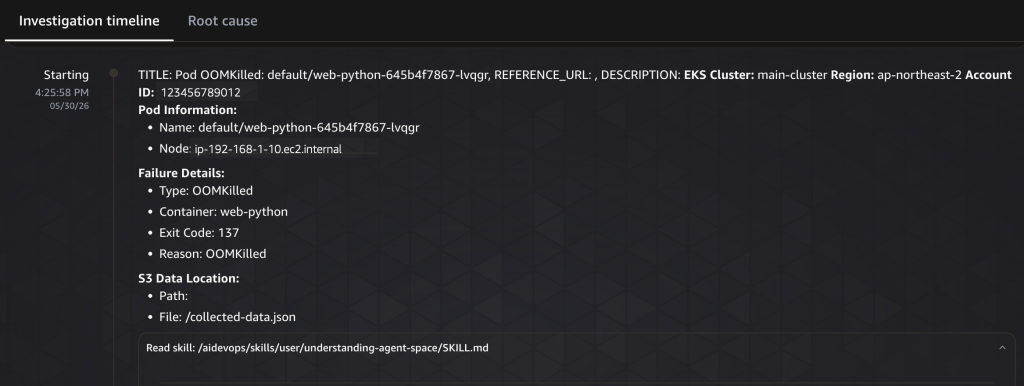Screen dimensions: 1024x386
Task: Click the Starting step label
Action: tap(66, 75)
